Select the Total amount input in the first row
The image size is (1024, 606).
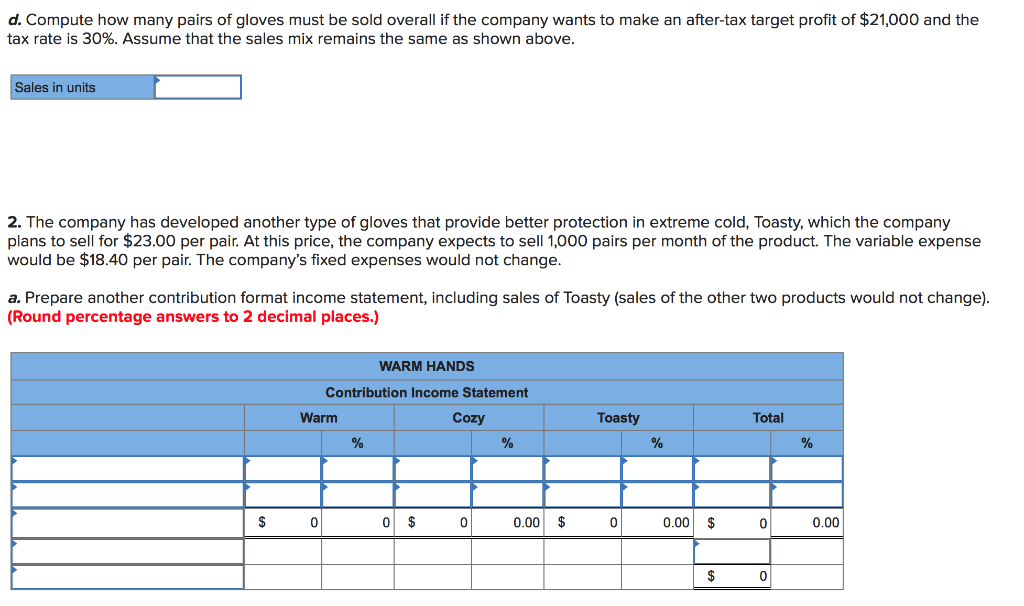tap(730, 467)
